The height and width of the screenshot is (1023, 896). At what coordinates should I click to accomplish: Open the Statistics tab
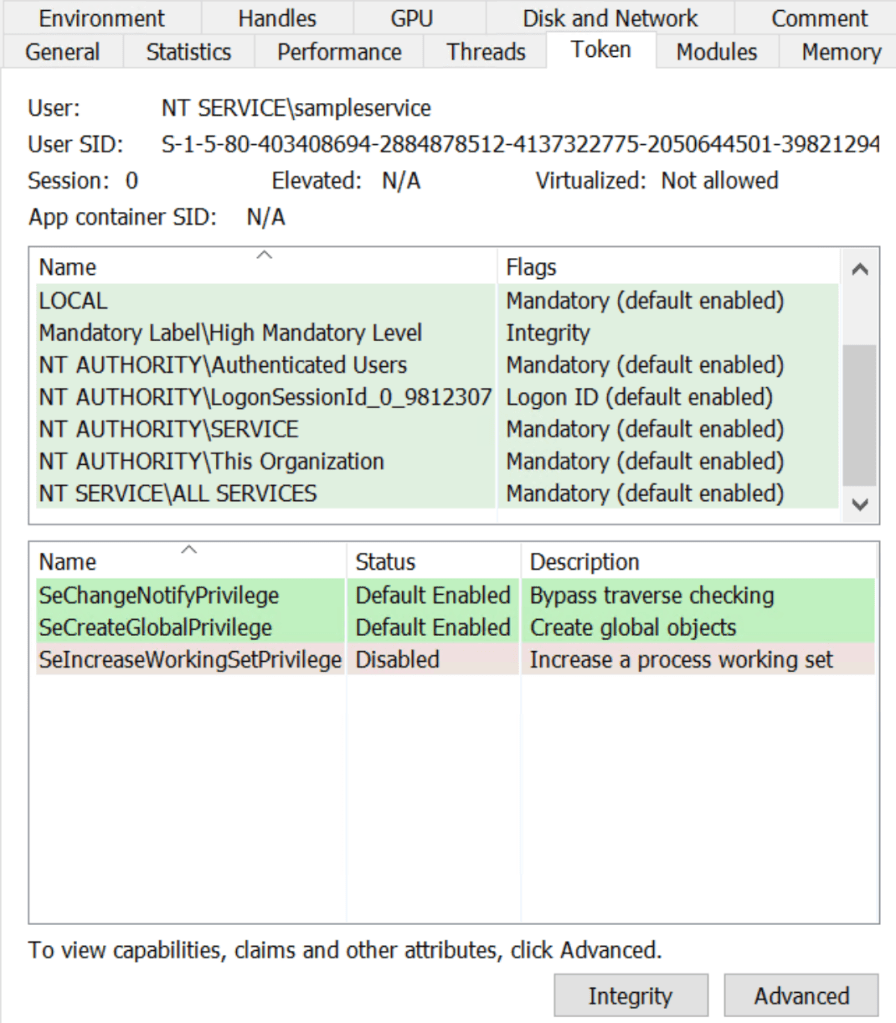coord(188,52)
